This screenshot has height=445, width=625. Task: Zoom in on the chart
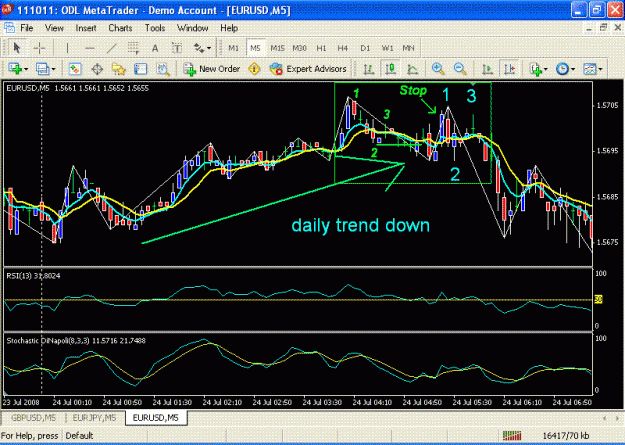pos(438,69)
